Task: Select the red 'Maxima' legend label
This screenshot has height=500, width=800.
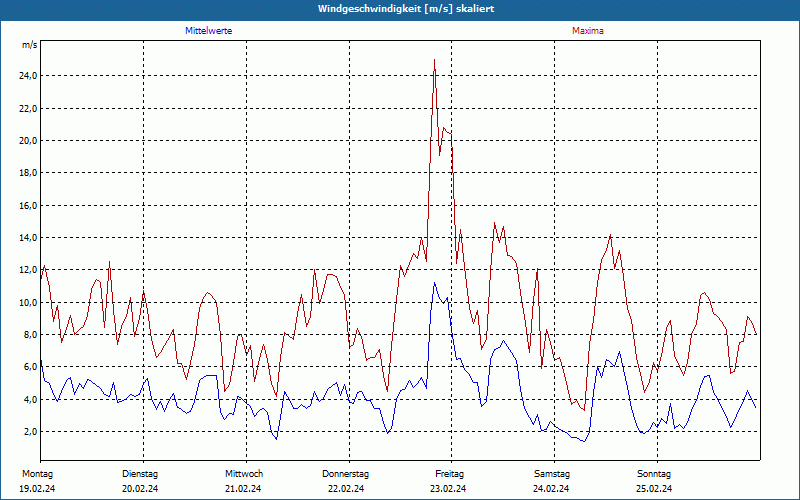Action: (x=588, y=31)
